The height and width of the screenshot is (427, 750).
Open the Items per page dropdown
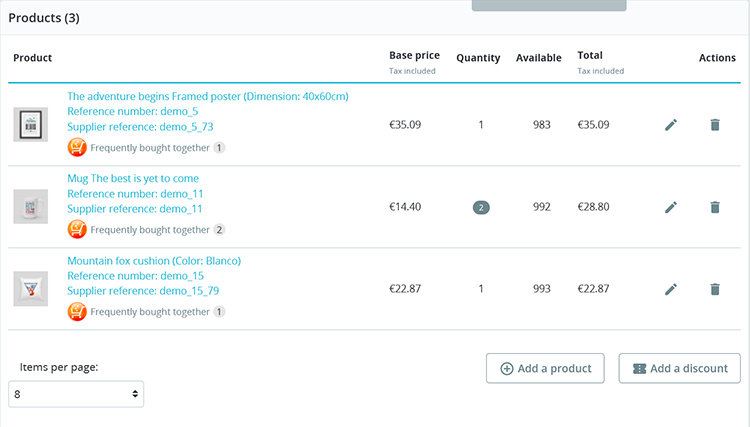tap(76, 394)
